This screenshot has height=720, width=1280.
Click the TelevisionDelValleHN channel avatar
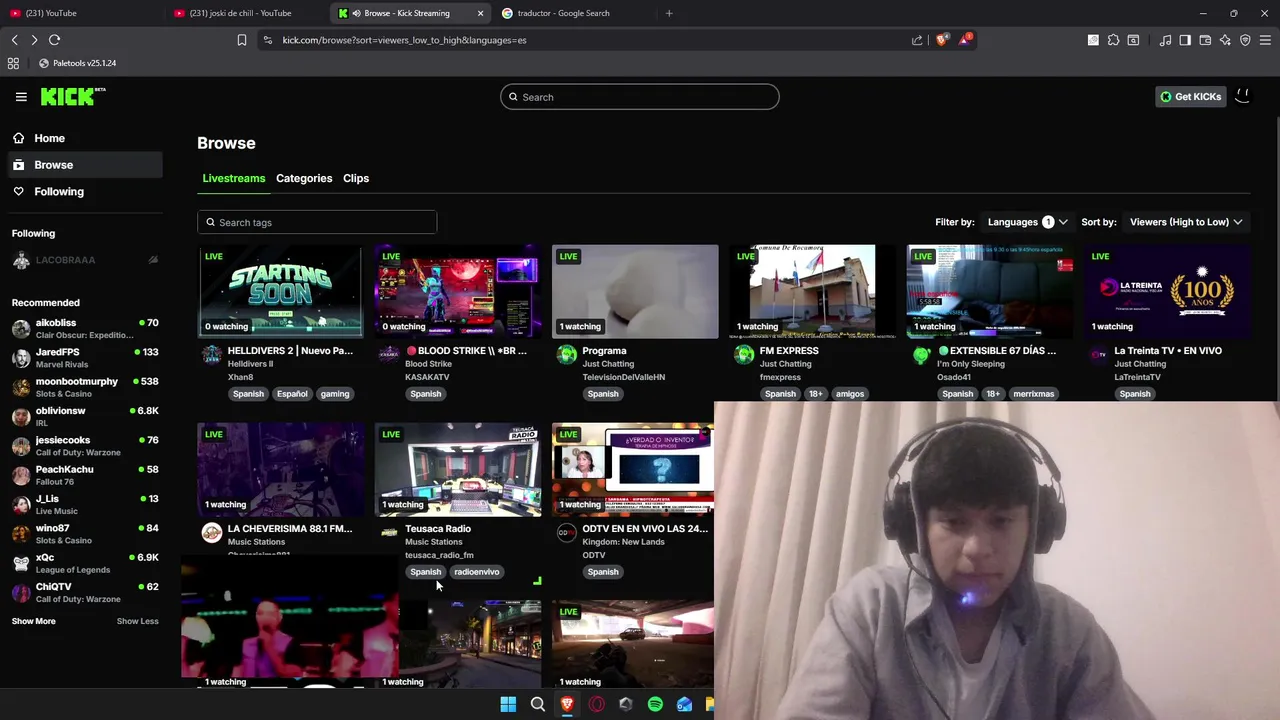click(x=566, y=354)
